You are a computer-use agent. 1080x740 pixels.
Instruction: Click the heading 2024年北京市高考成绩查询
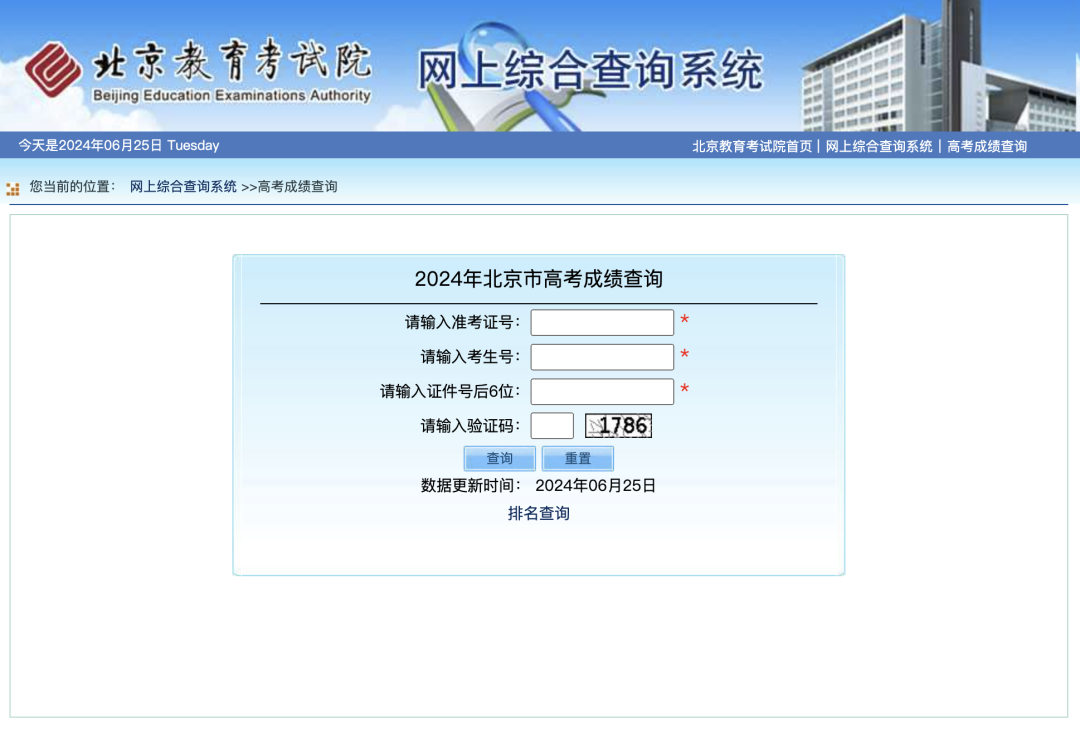click(x=539, y=279)
